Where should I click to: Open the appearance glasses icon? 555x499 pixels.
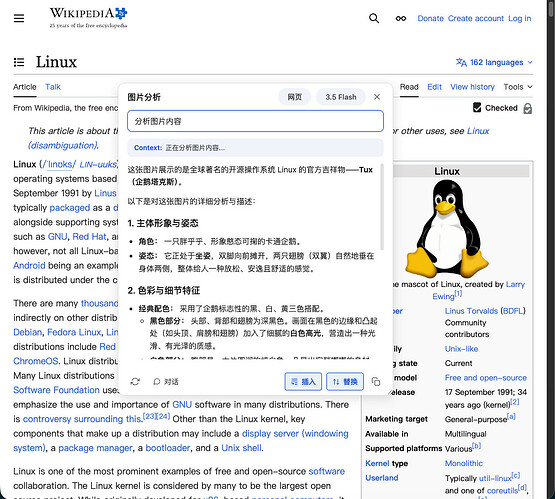tap(401, 18)
